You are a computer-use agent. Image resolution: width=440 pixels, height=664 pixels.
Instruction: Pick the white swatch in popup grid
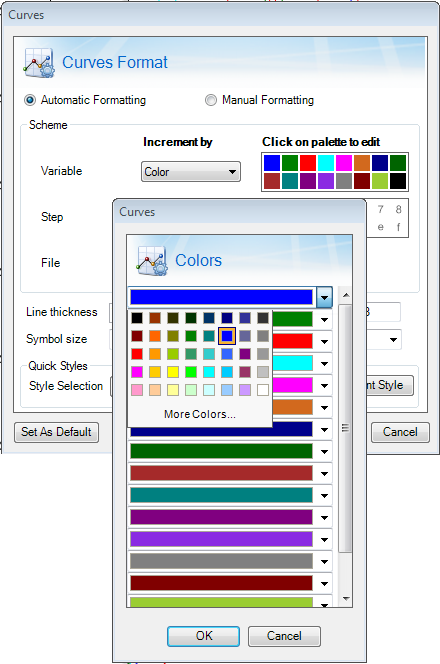click(x=263, y=390)
